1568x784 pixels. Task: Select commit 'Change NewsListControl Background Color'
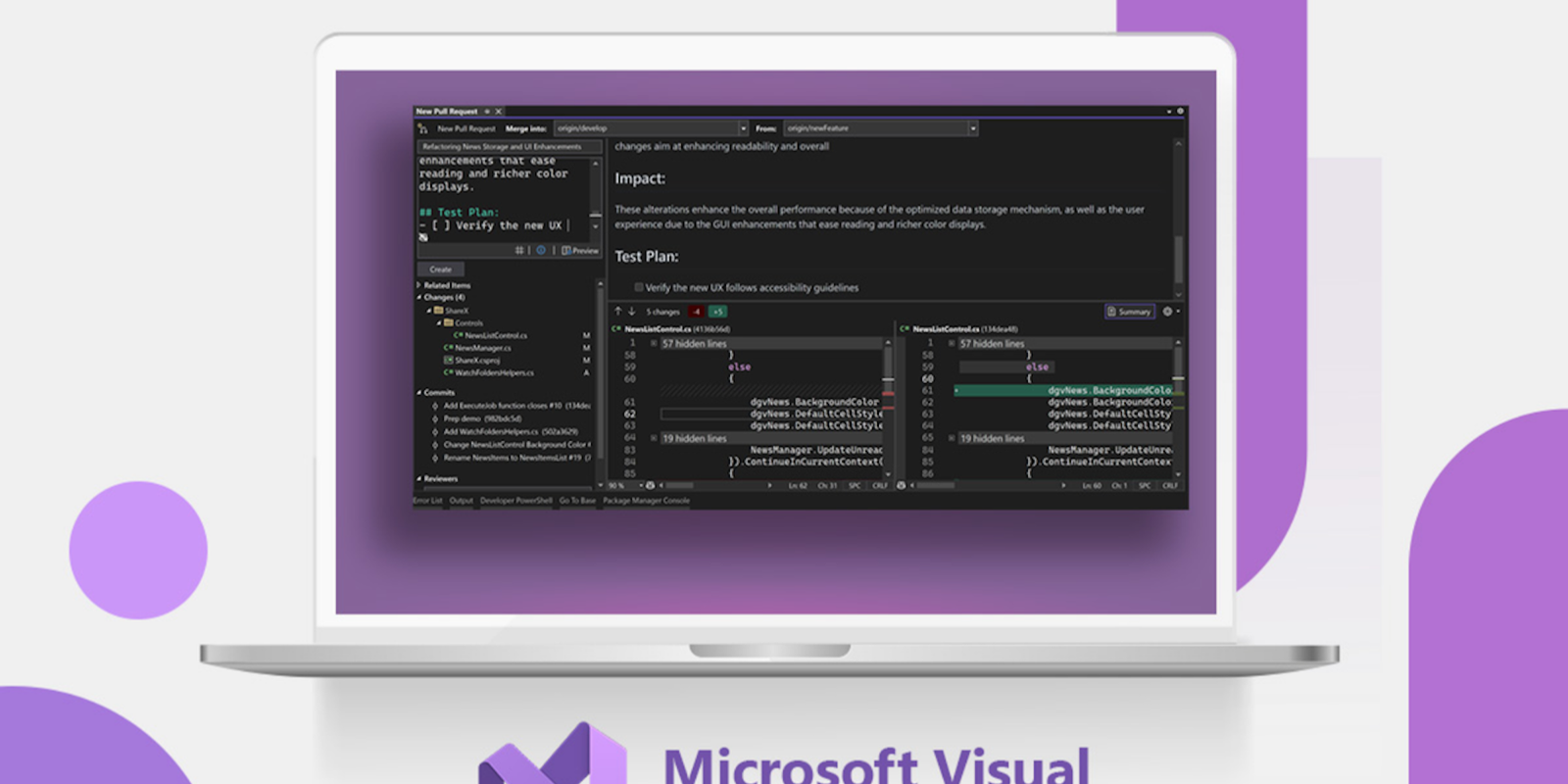[x=516, y=445]
